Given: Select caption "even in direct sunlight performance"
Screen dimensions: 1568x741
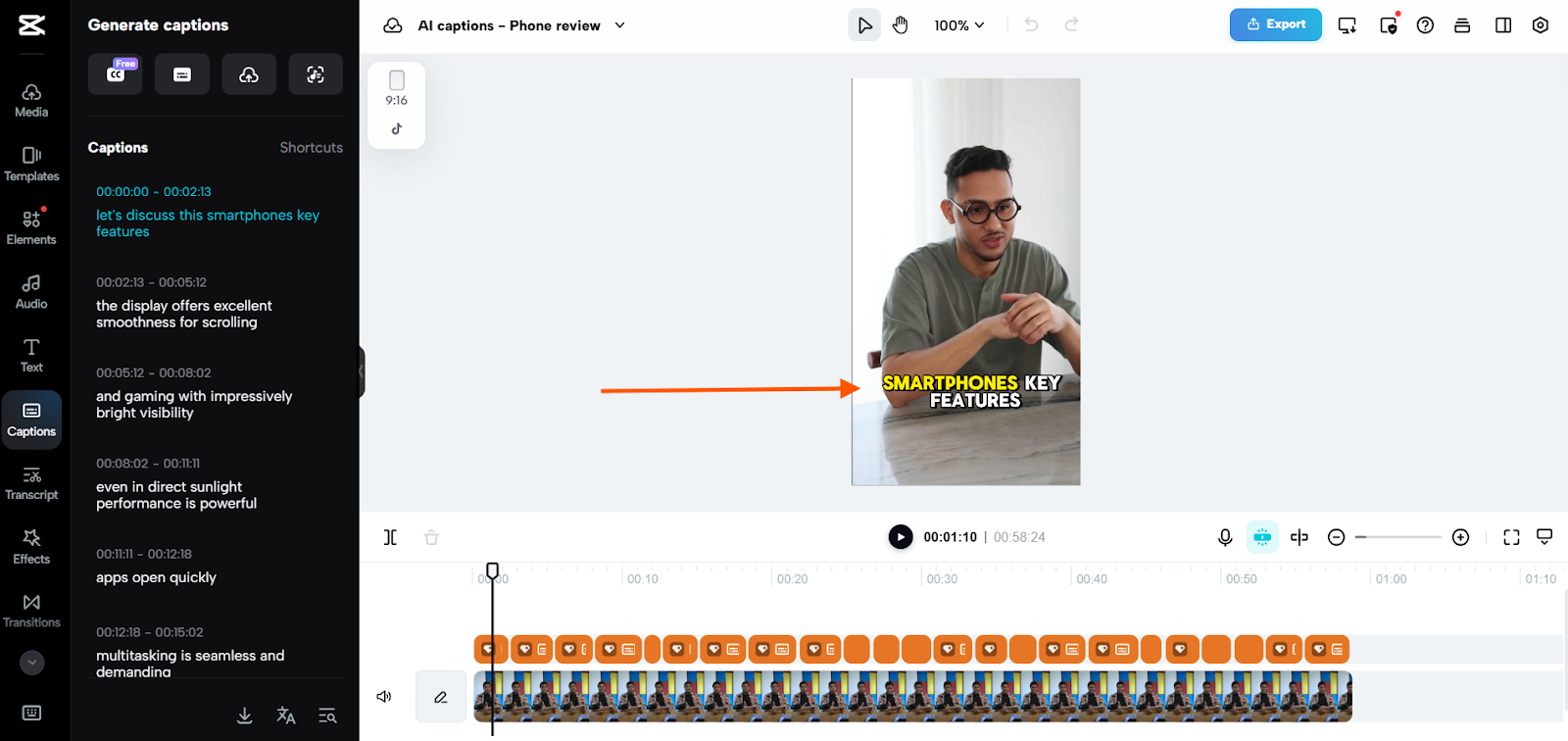Looking at the screenshot, I should (x=176, y=495).
